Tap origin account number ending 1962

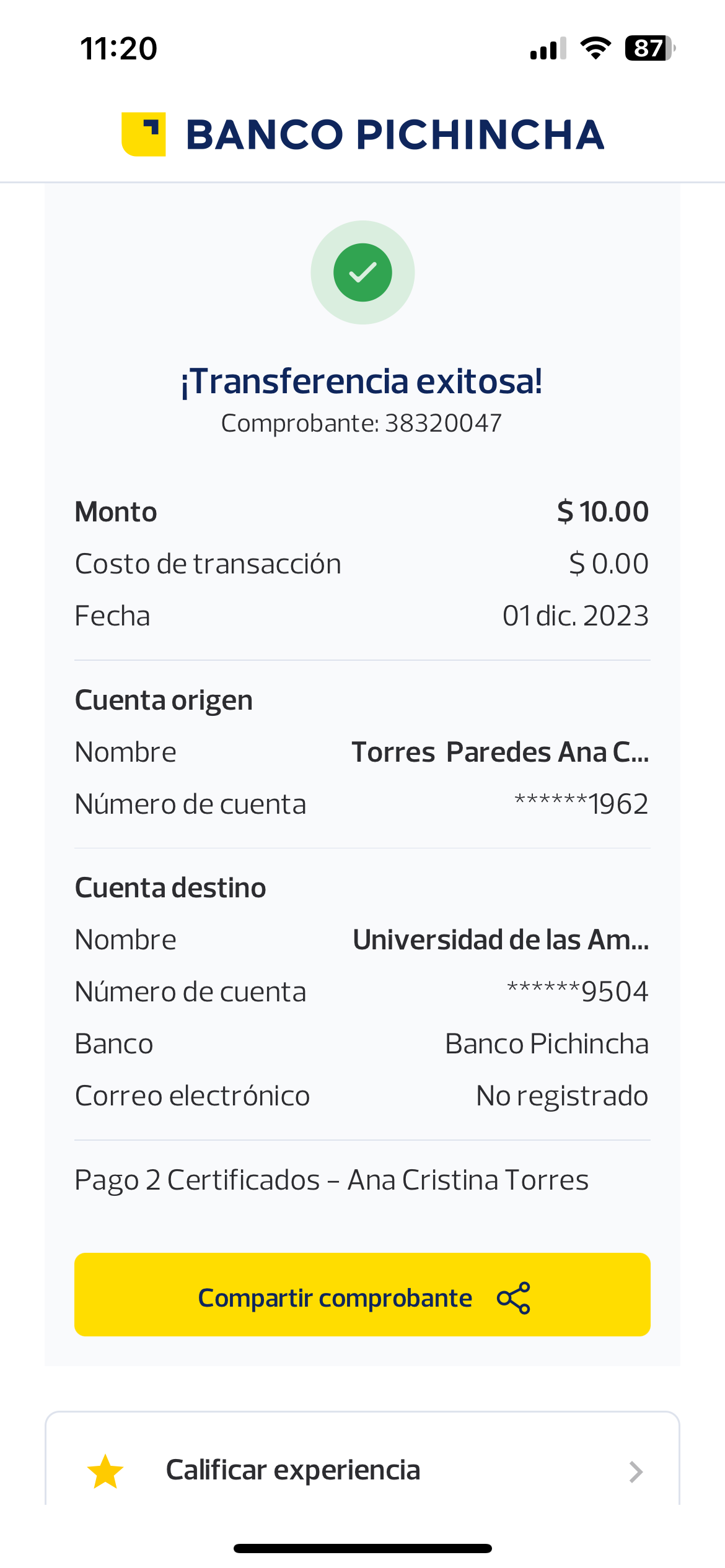pos(581,804)
